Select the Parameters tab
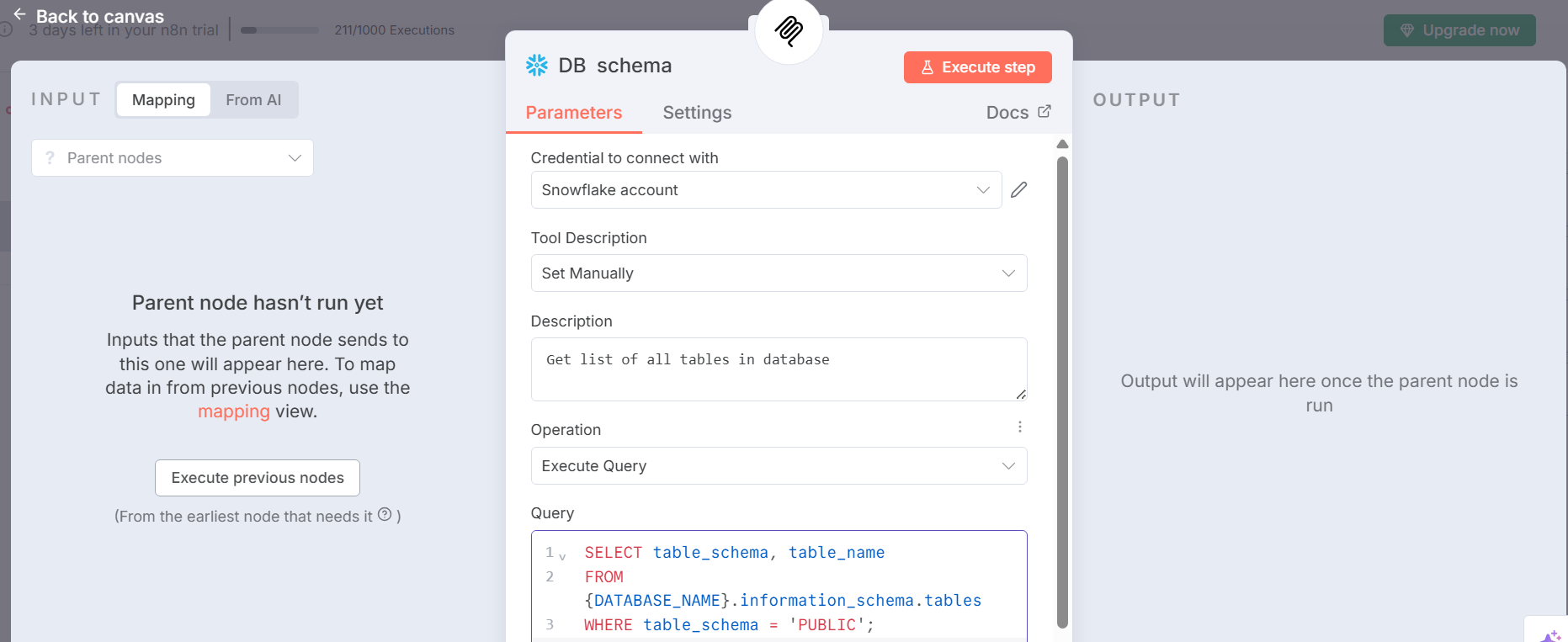Screen dimensions: 1568x642 pyautogui.click(x=573, y=113)
